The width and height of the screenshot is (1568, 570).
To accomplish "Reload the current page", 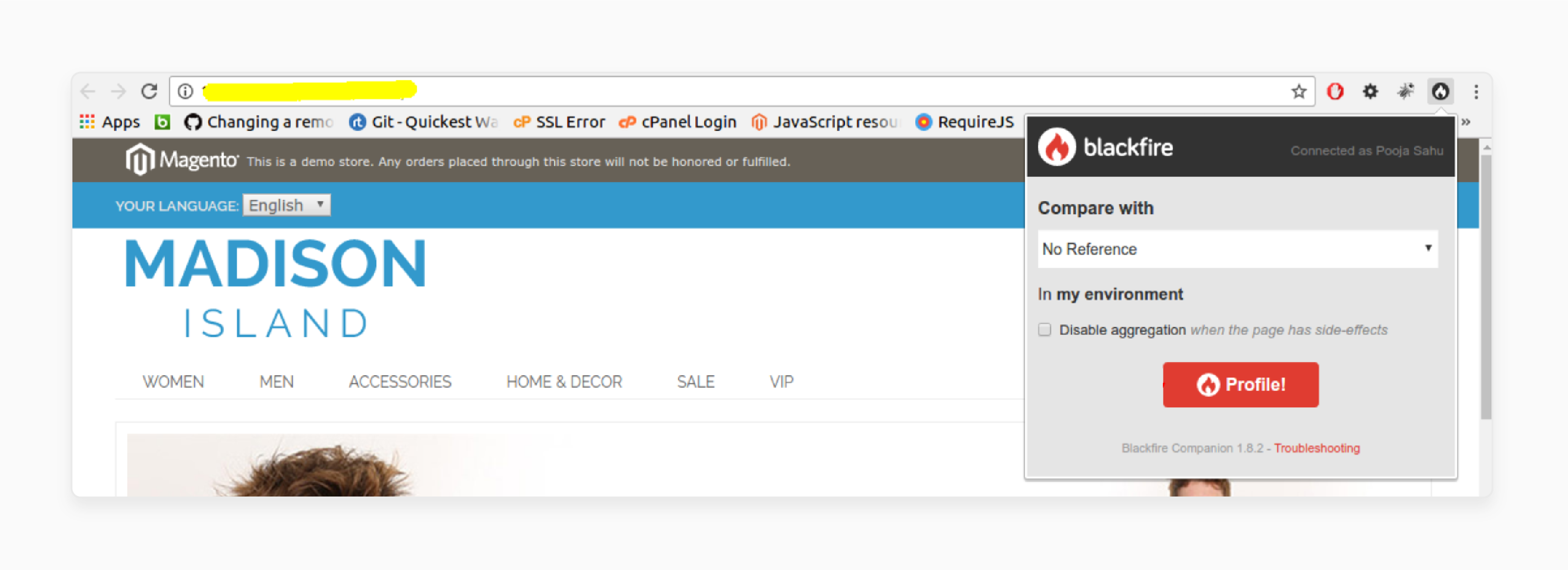I will 150,91.
